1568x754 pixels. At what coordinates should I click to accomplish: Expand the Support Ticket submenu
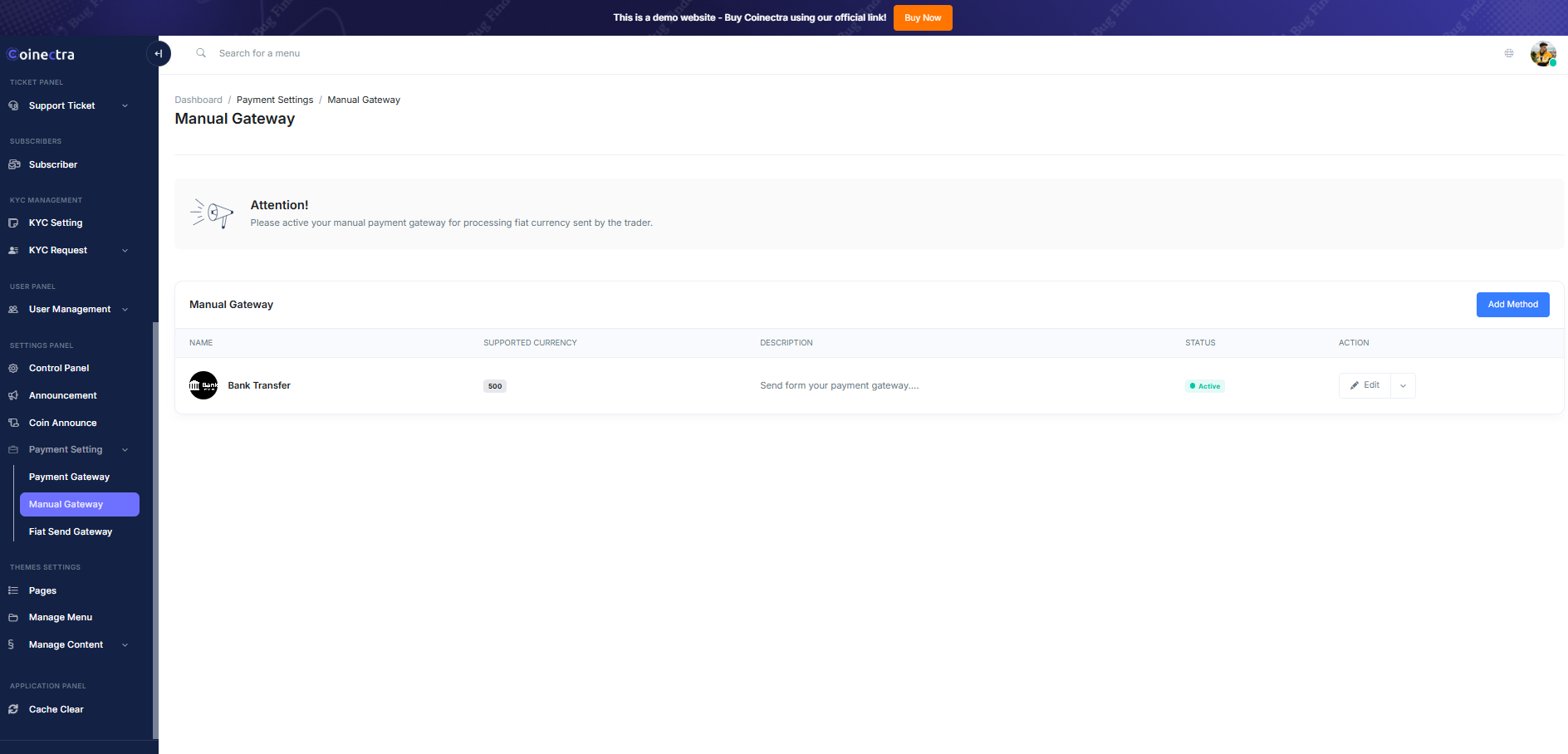[125, 105]
